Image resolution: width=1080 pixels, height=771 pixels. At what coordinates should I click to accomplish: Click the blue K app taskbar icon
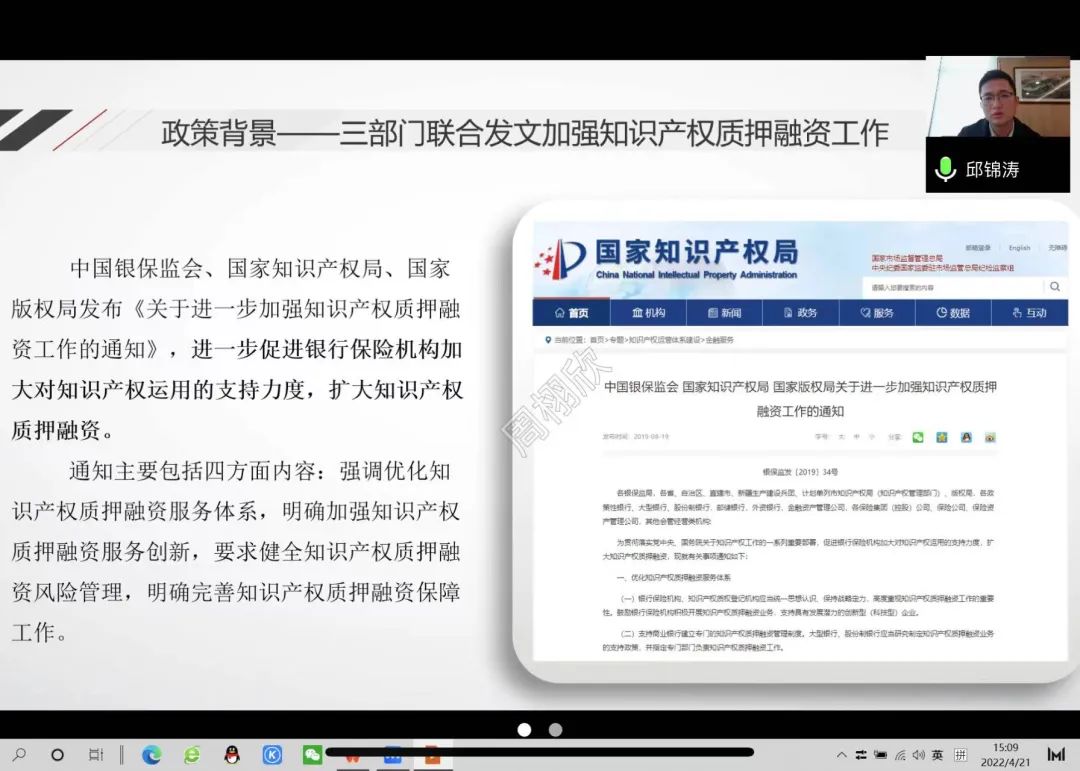pyautogui.click(x=272, y=755)
